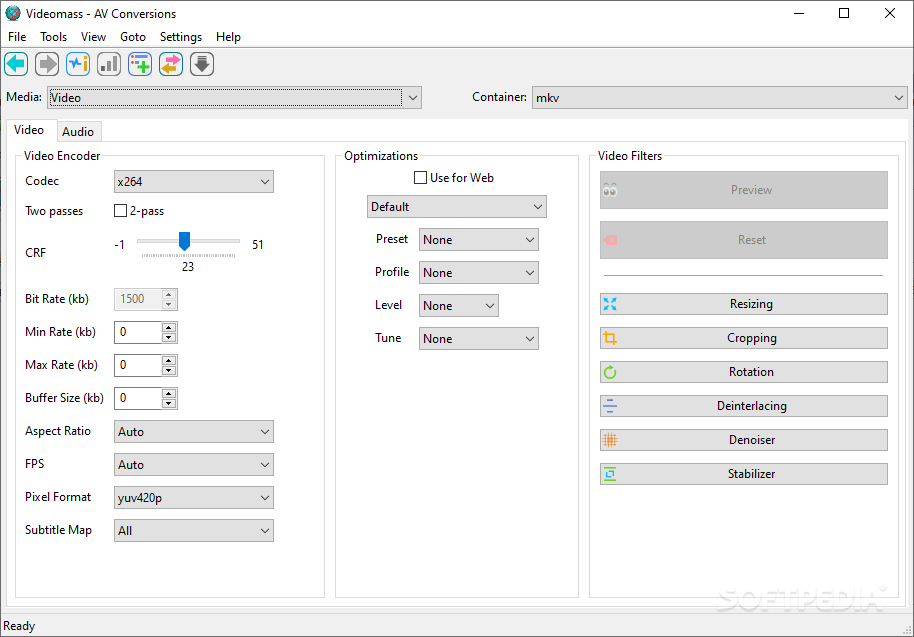914x637 pixels.
Task: Increase Buffer Size with up spinner arrow
Action: point(169,393)
